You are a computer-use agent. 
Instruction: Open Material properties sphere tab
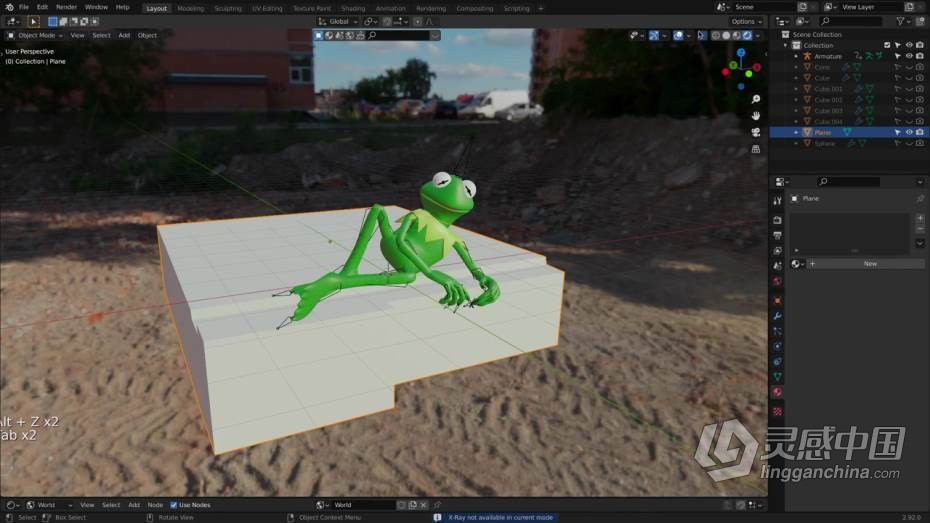(777, 393)
